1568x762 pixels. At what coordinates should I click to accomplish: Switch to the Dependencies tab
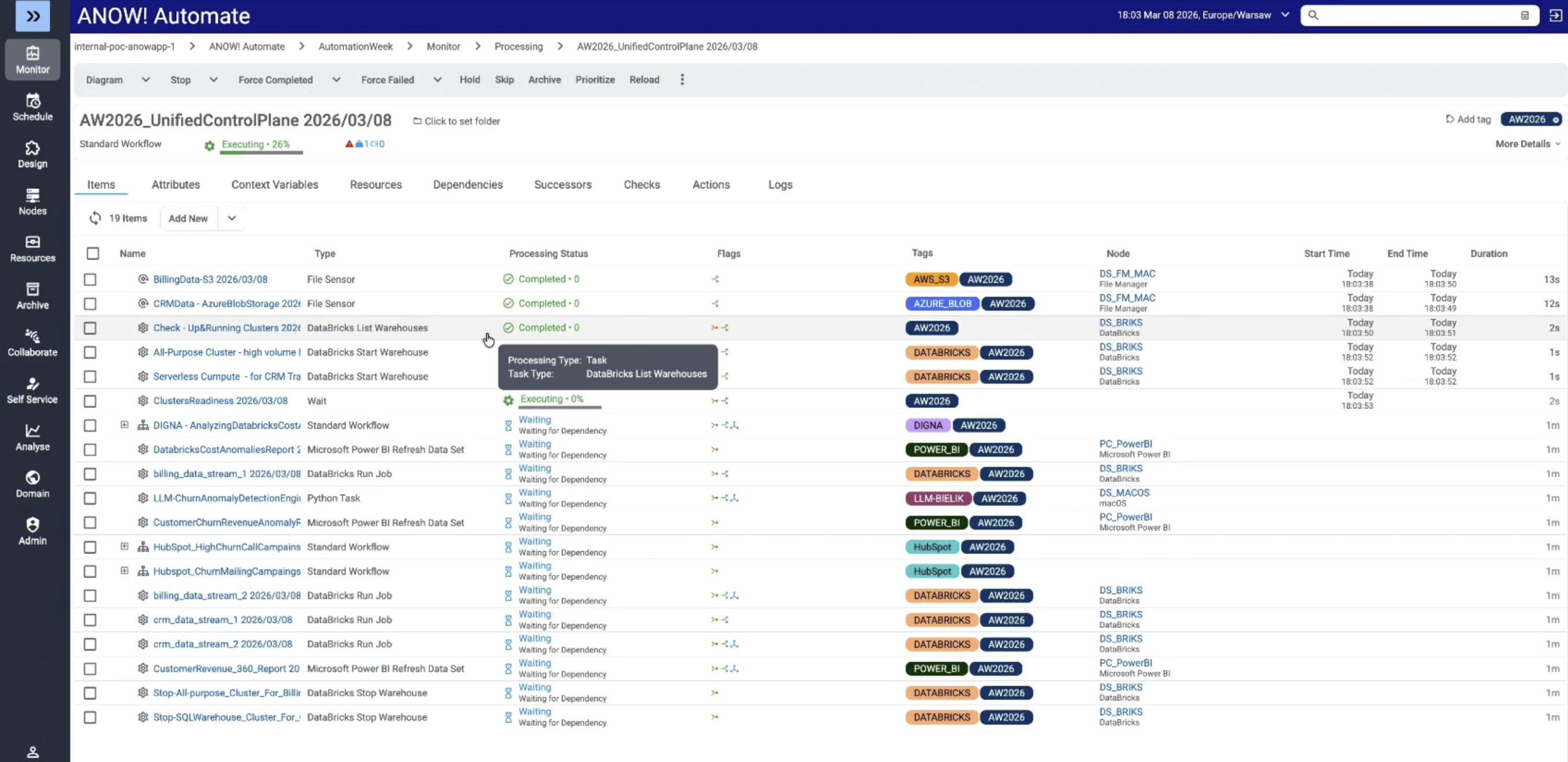[x=467, y=184]
